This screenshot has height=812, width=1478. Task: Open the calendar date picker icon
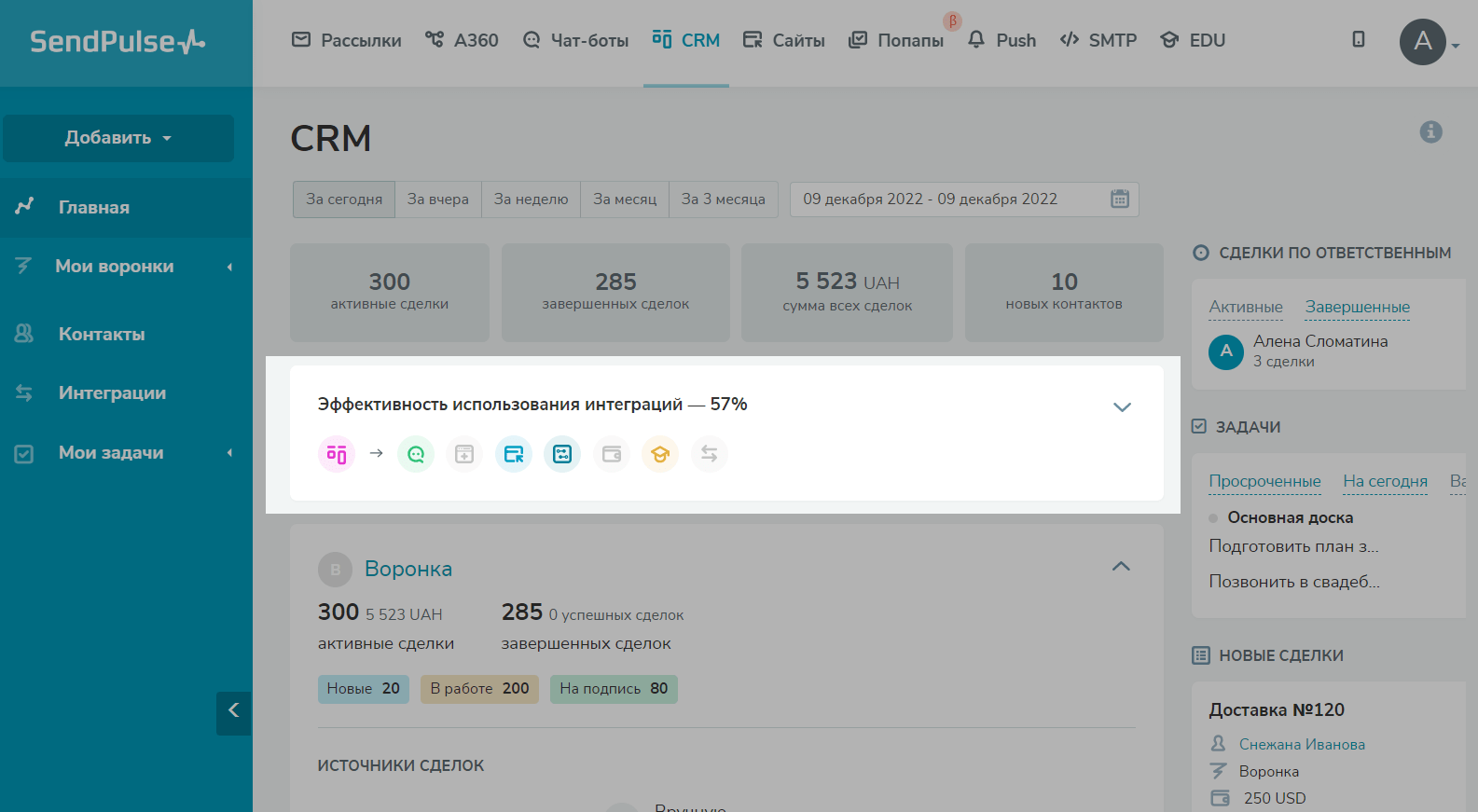click(x=1120, y=199)
